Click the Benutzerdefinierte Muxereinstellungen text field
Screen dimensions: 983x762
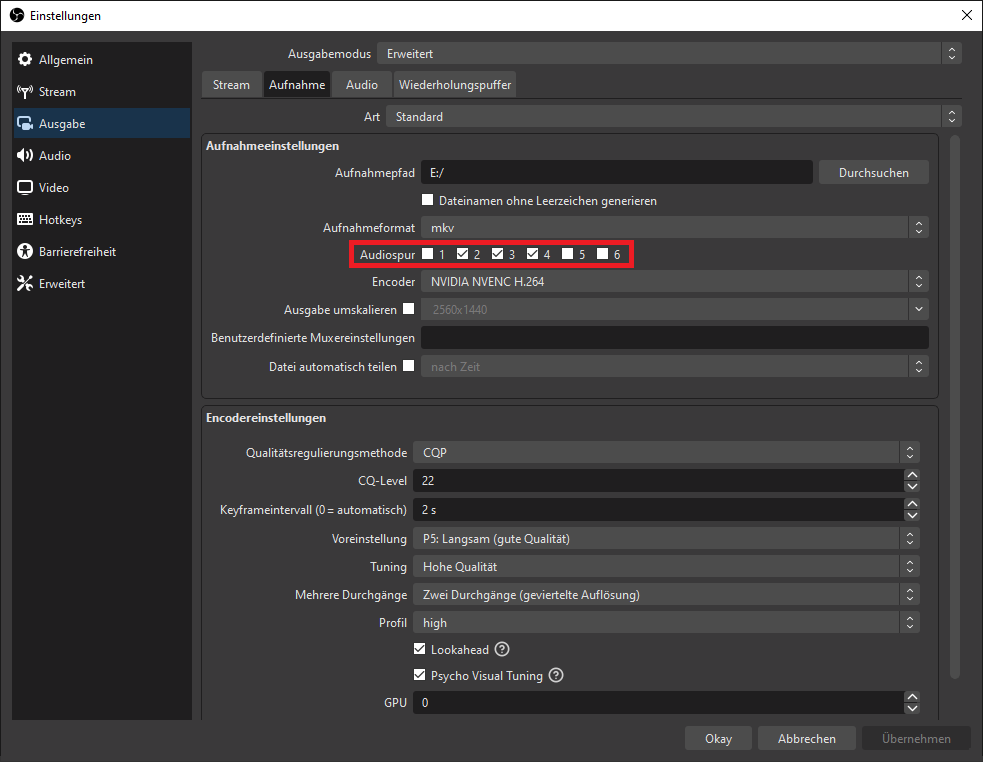pos(674,338)
